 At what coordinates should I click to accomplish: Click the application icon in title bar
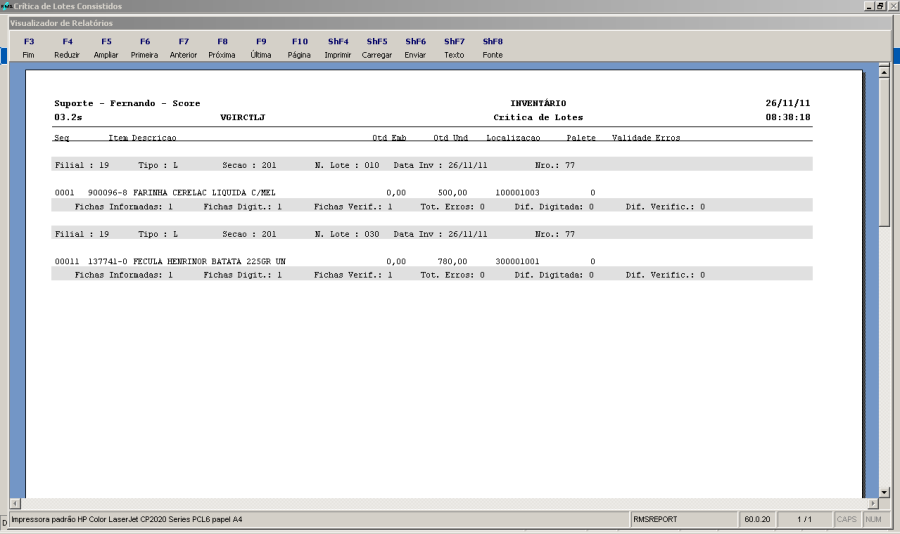tap(6, 6)
